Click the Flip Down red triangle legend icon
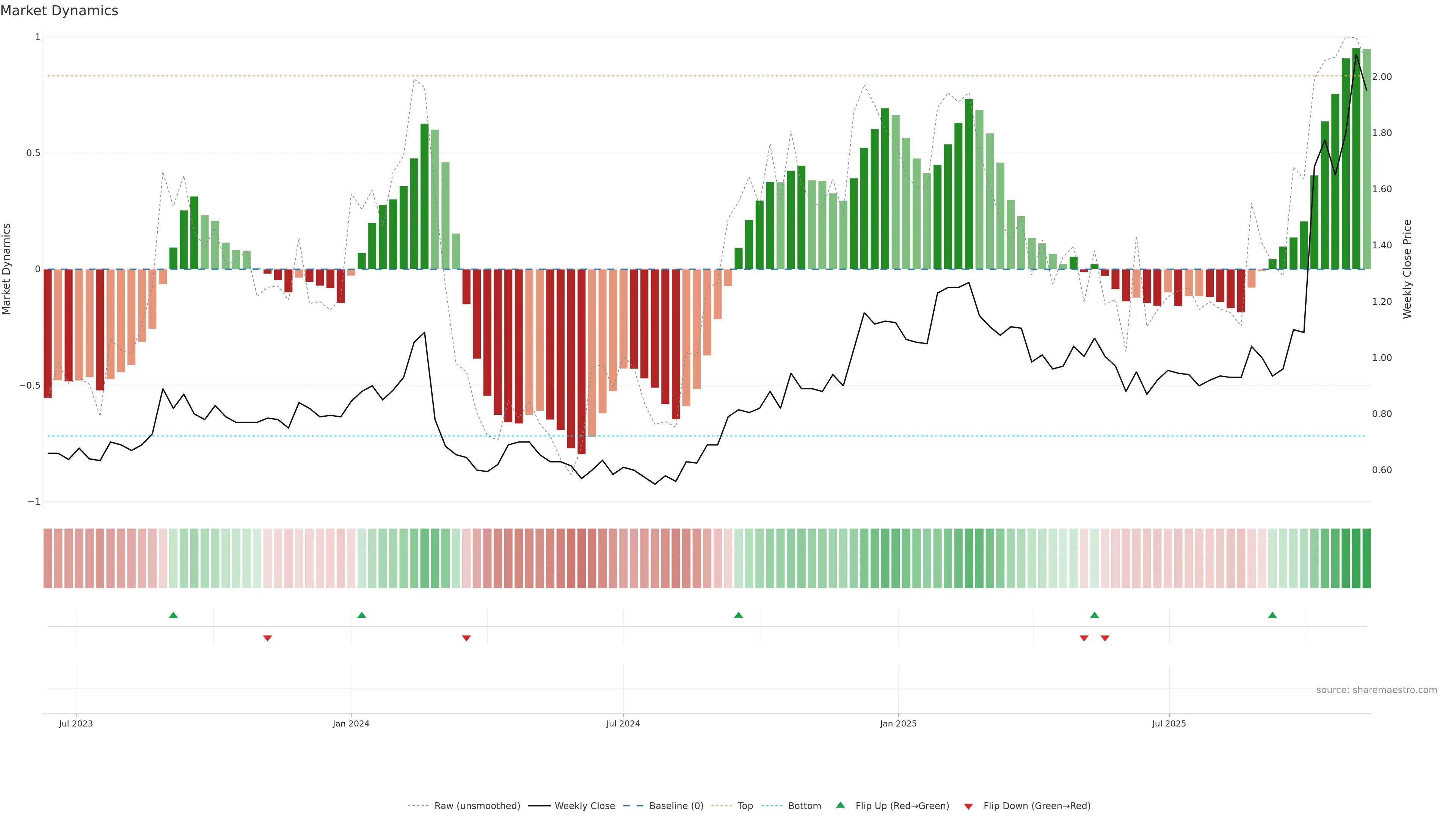 (x=968, y=806)
